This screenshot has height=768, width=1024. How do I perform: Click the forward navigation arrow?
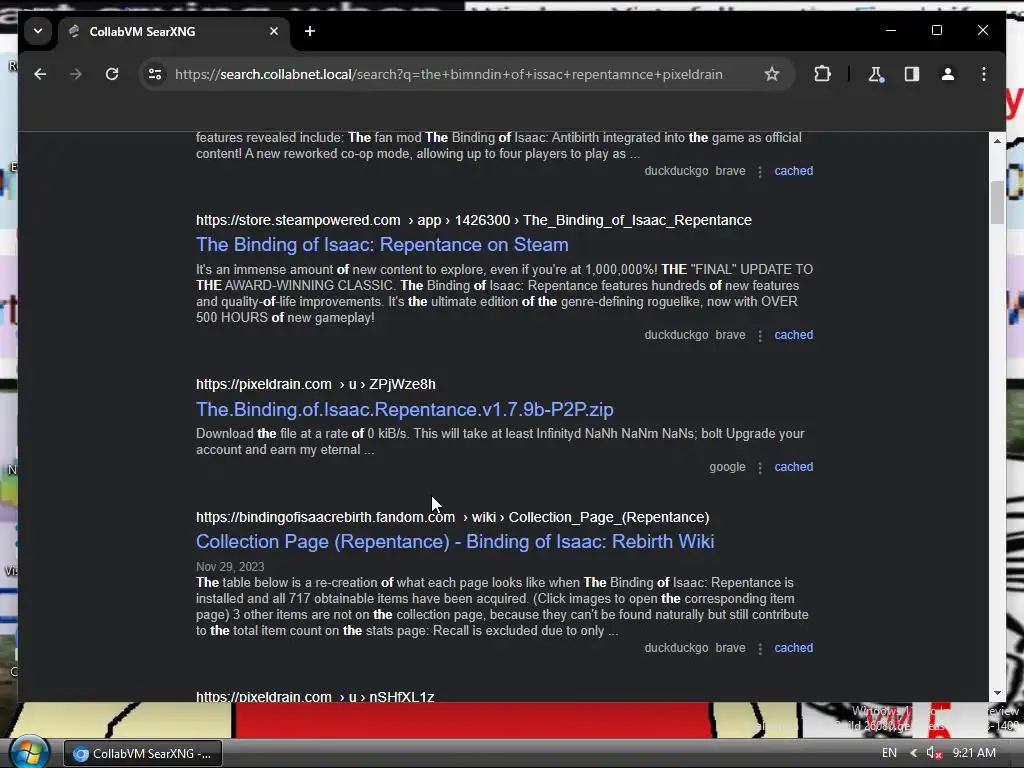tap(76, 74)
